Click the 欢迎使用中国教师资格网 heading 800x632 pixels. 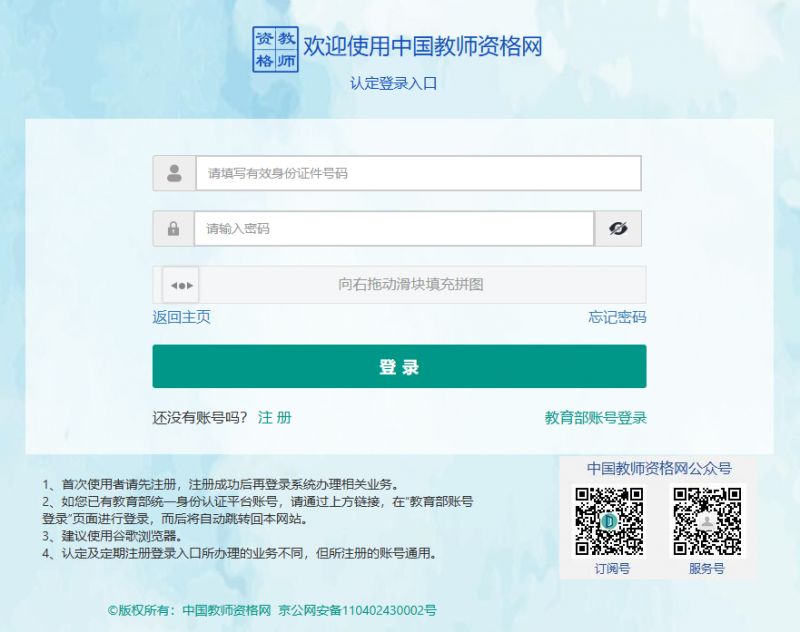[422, 46]
